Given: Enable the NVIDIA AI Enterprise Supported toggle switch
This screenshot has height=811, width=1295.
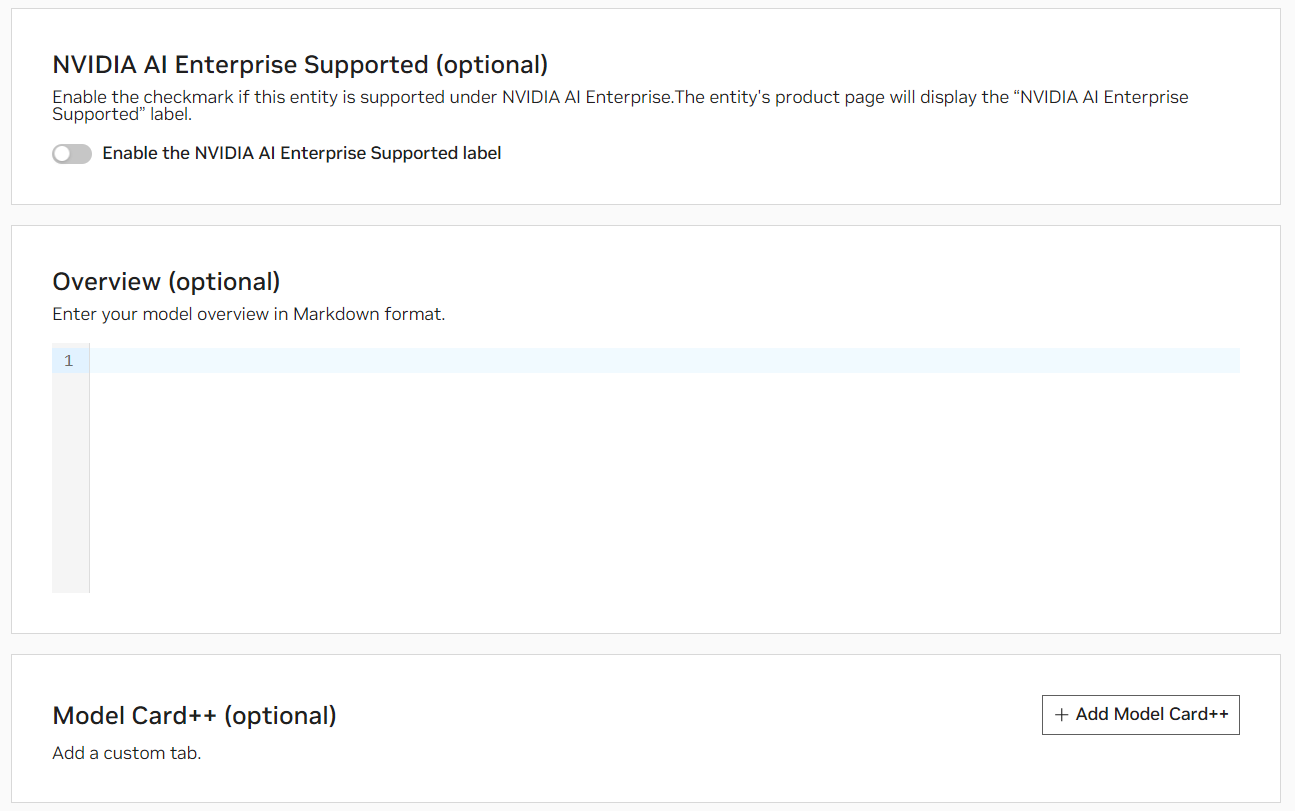Looking at the screenshot, I should coord(72,154).
